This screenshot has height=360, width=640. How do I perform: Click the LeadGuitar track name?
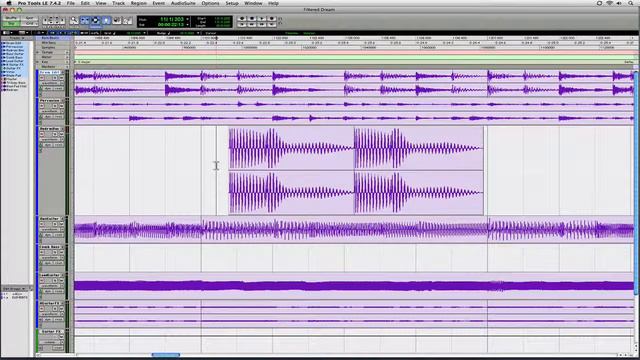point(50,275)
